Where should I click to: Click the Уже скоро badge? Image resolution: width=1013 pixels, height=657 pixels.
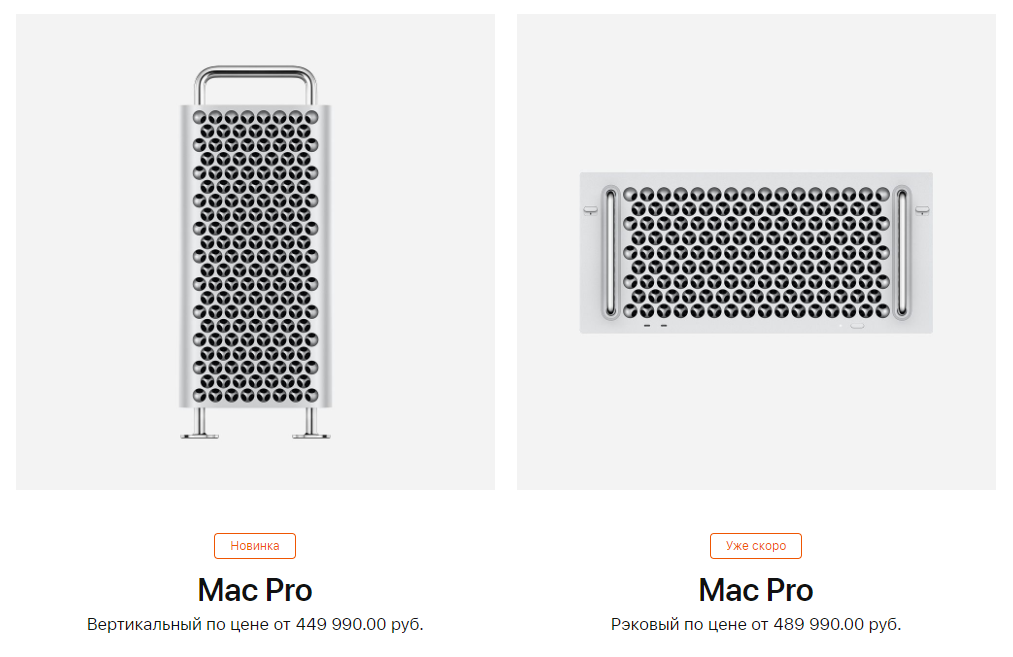coord(755,546)
